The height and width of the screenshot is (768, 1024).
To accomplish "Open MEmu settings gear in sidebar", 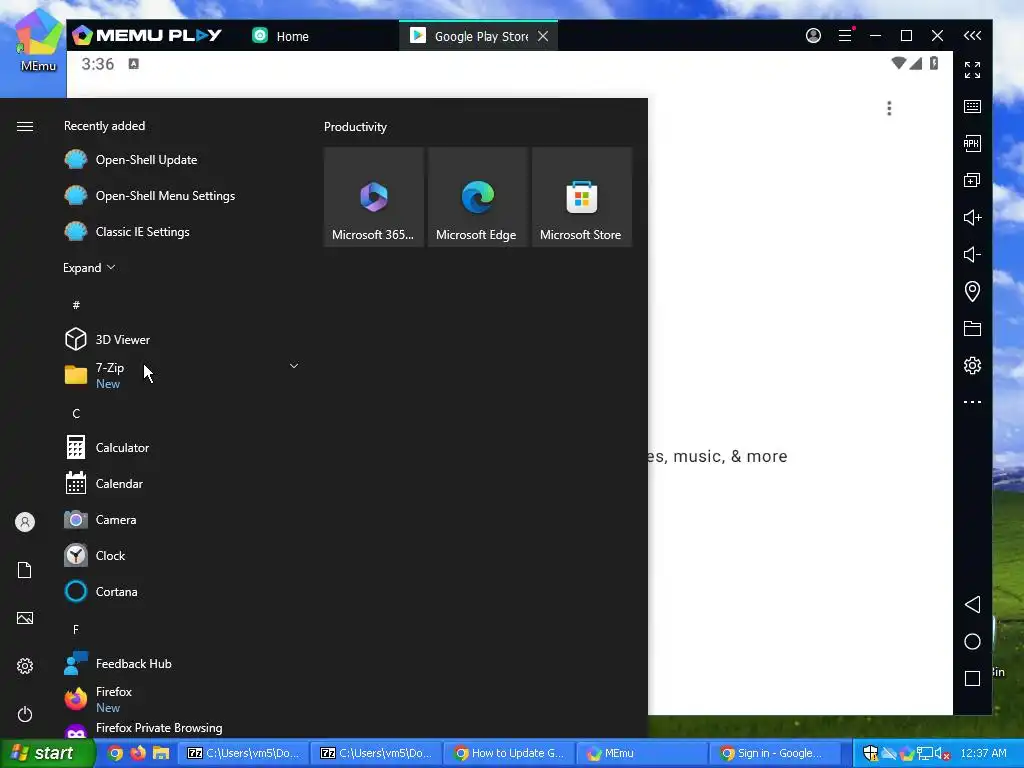I will [972, 365].
